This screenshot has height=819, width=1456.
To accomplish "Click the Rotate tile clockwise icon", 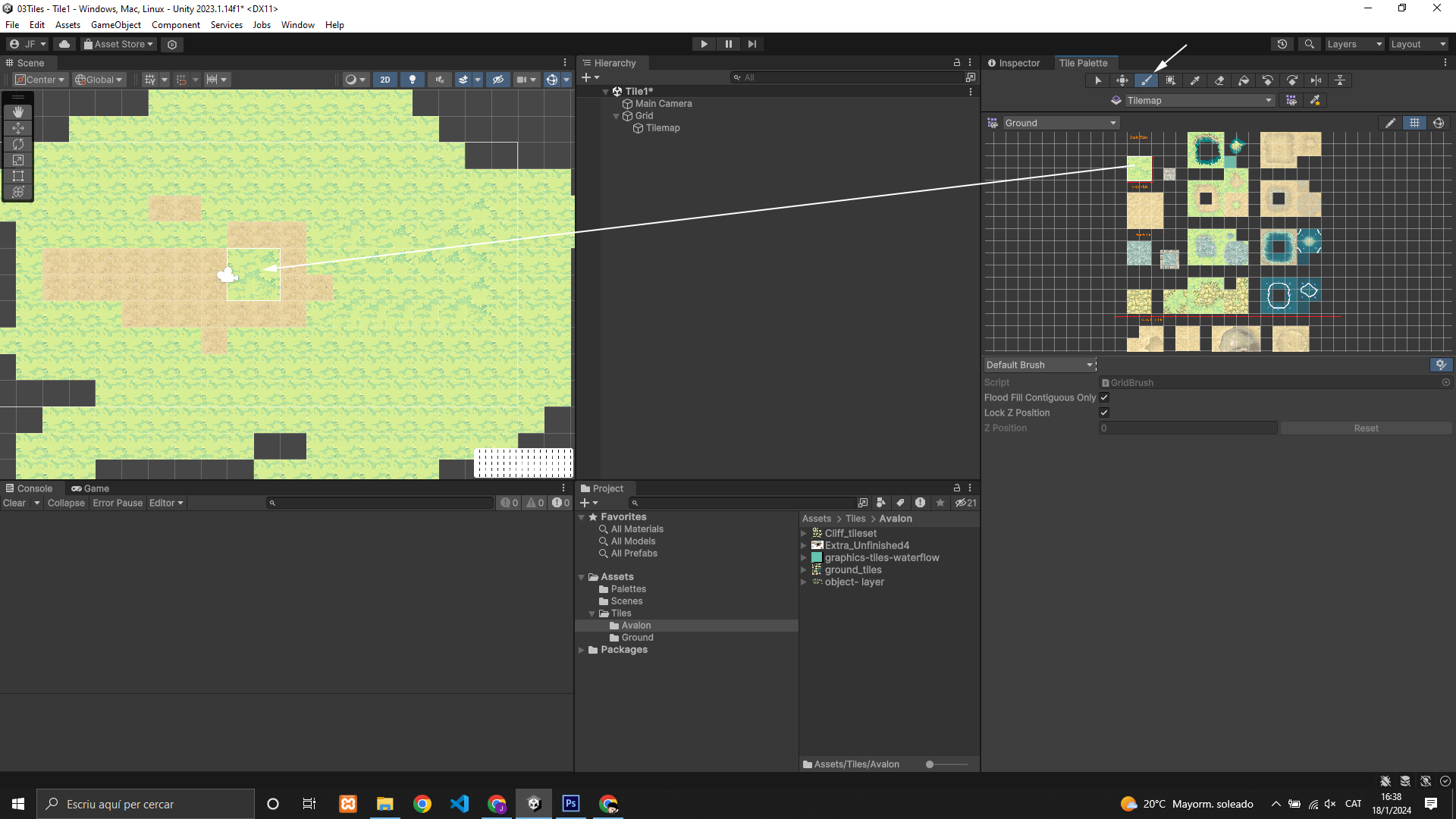I will 1292,80.
